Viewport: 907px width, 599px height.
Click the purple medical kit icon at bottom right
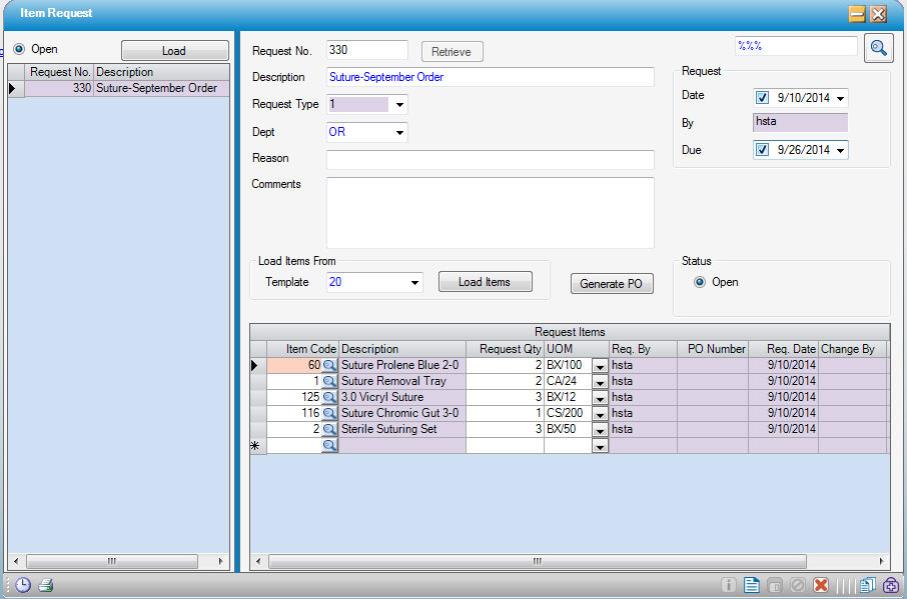889,587
